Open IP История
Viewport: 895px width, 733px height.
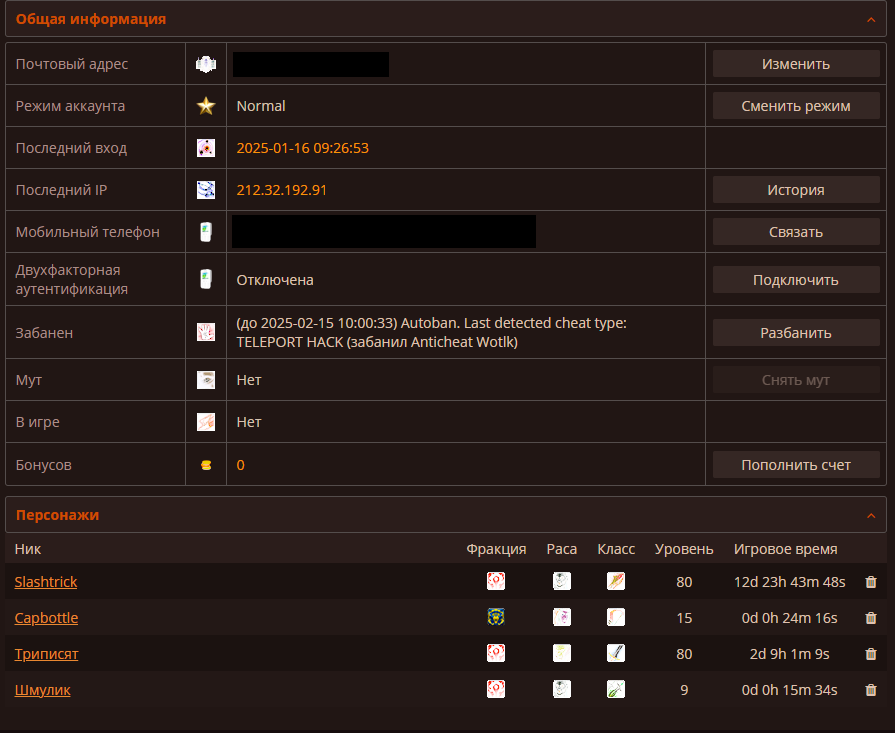796,190
